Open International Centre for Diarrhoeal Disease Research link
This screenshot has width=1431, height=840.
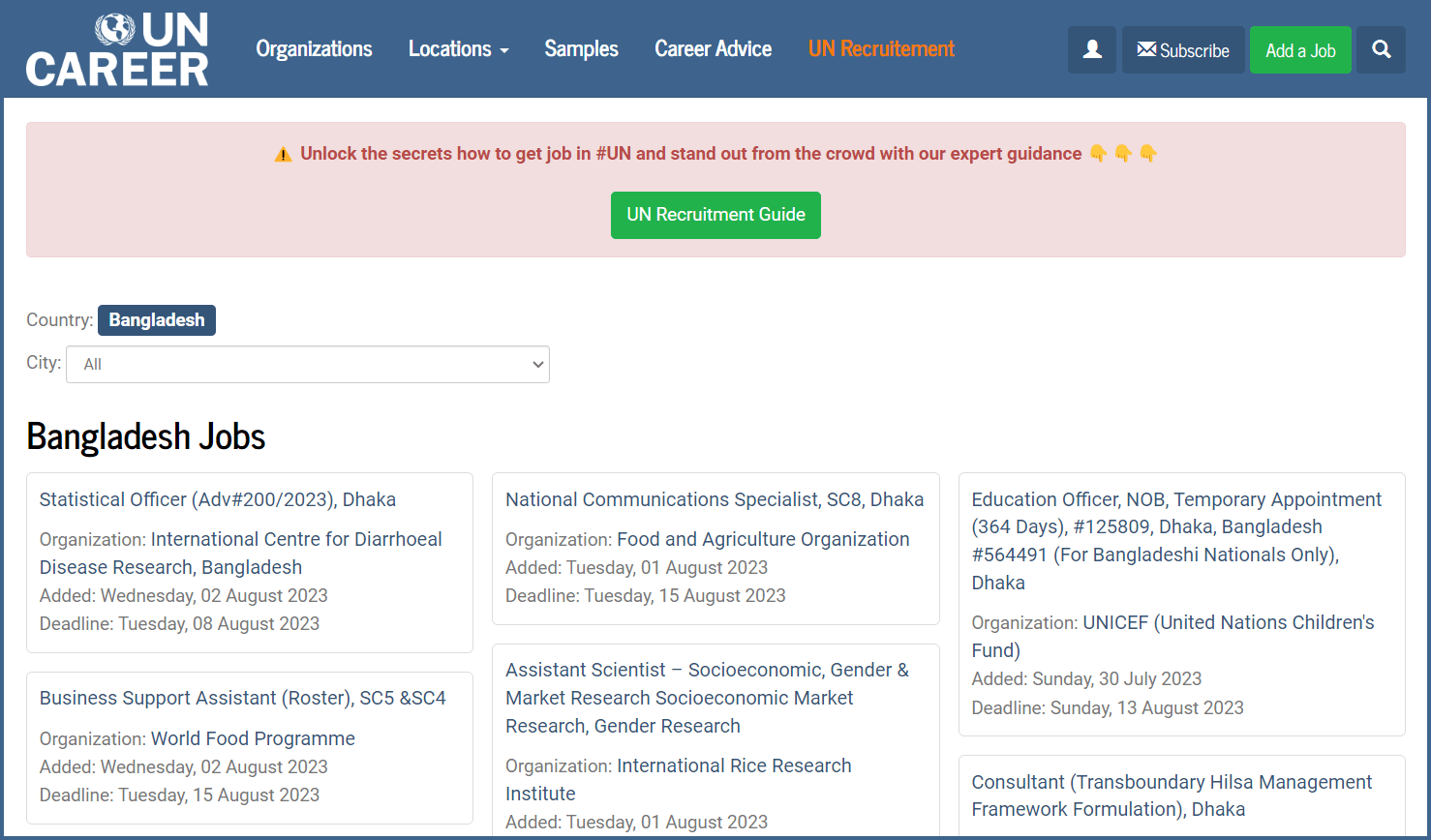pos(241,554)
